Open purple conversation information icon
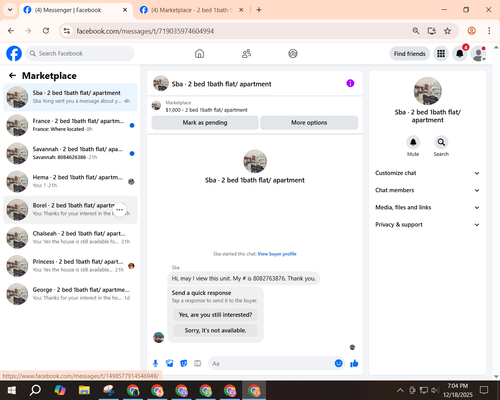This screenshot has height=400, width=500. tap(350, 83)
